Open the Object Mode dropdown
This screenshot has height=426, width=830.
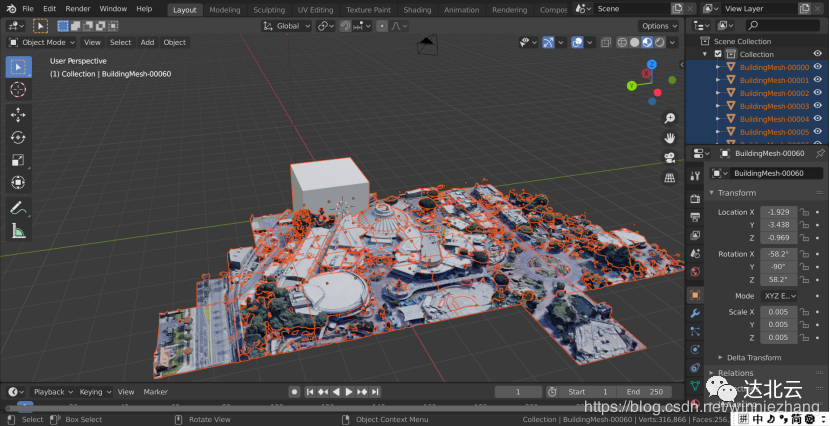point(41,43)
